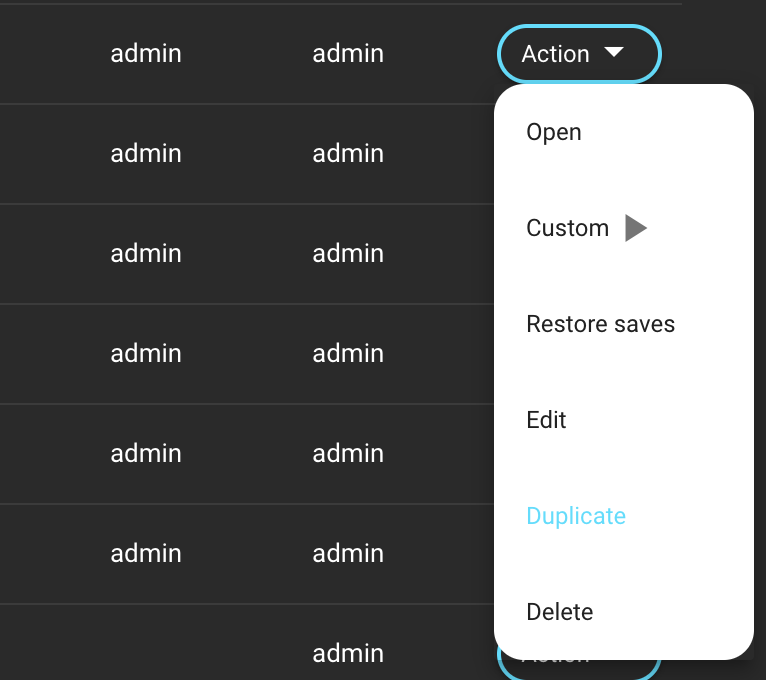Image resolution: width=766 pixels, height=680 pixels.
Task: Expand the Custom submenu arrow
Action: coord(635,228)
